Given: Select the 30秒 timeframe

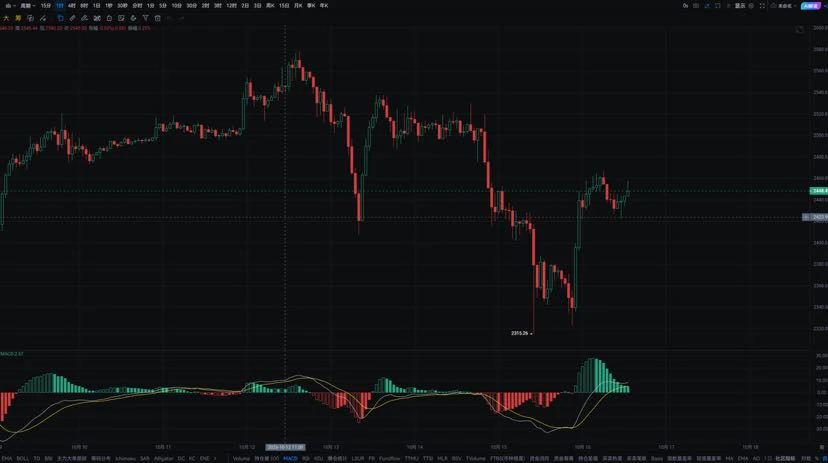Looking at the screenshot, I should [122, 5].
